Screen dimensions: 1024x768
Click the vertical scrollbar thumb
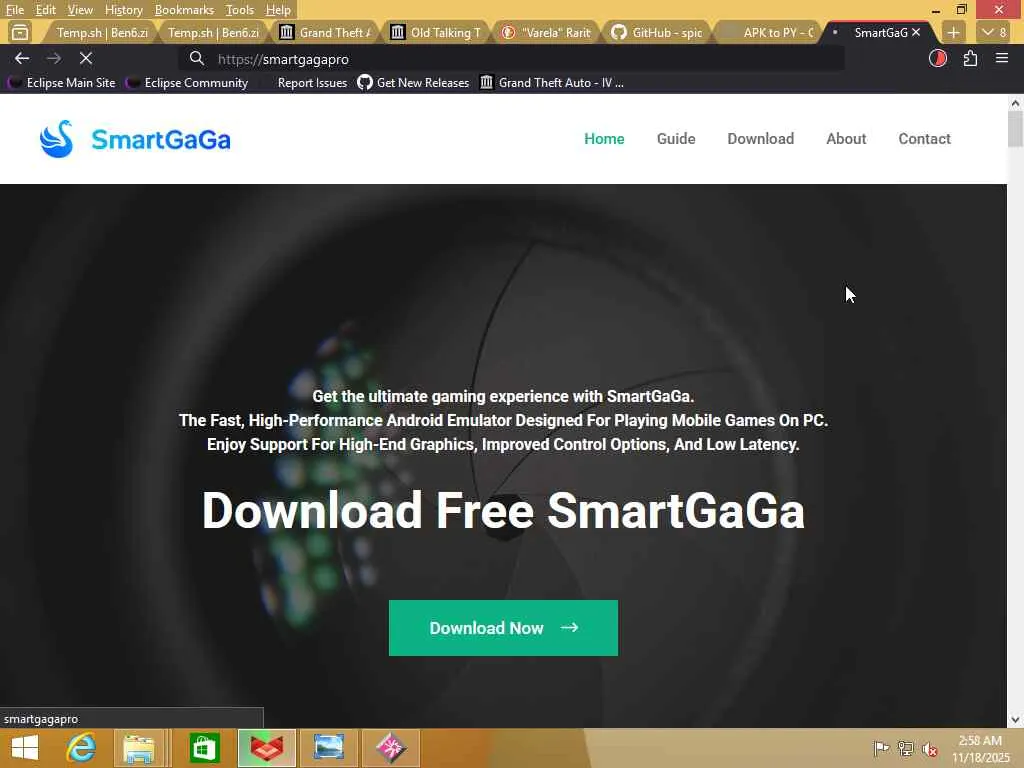click(x=1016, y=129)
